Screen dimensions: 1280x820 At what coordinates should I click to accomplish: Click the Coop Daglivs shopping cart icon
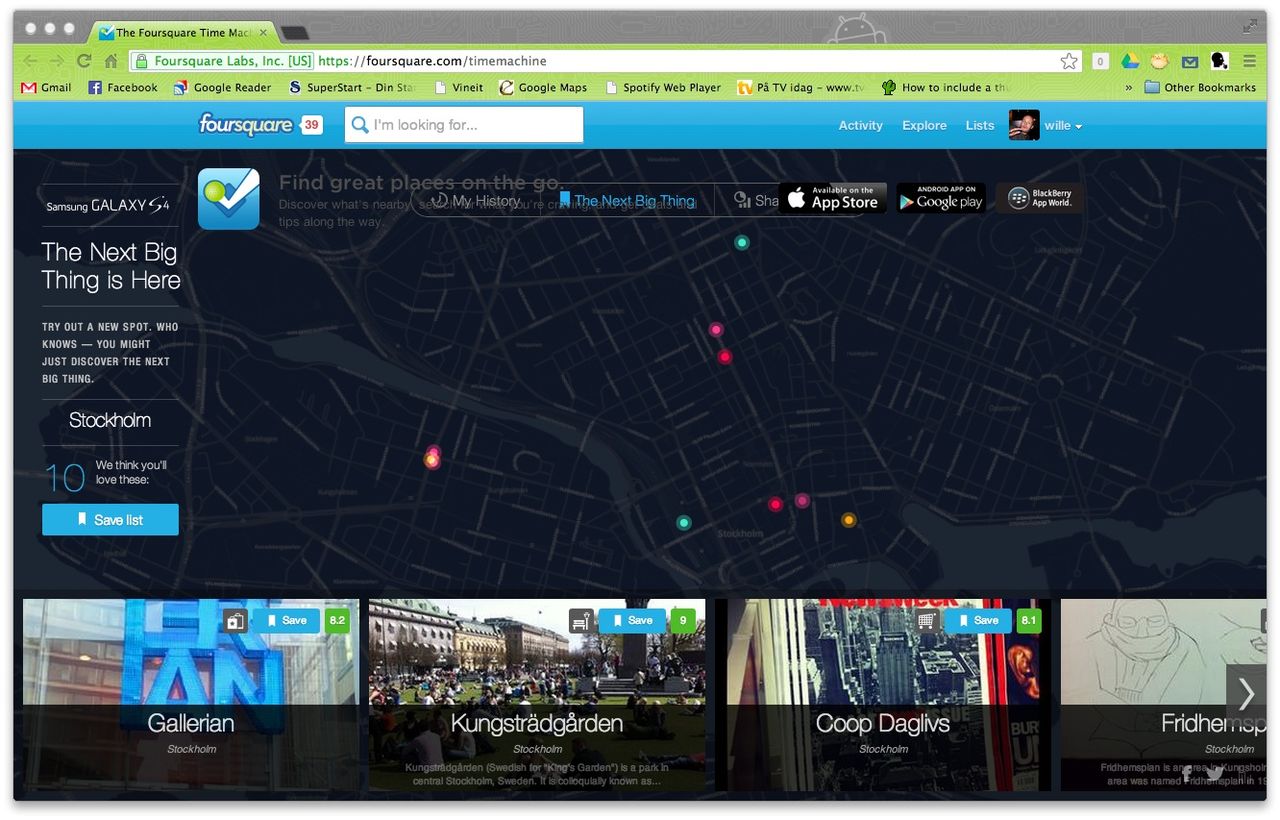click(927, 620)
